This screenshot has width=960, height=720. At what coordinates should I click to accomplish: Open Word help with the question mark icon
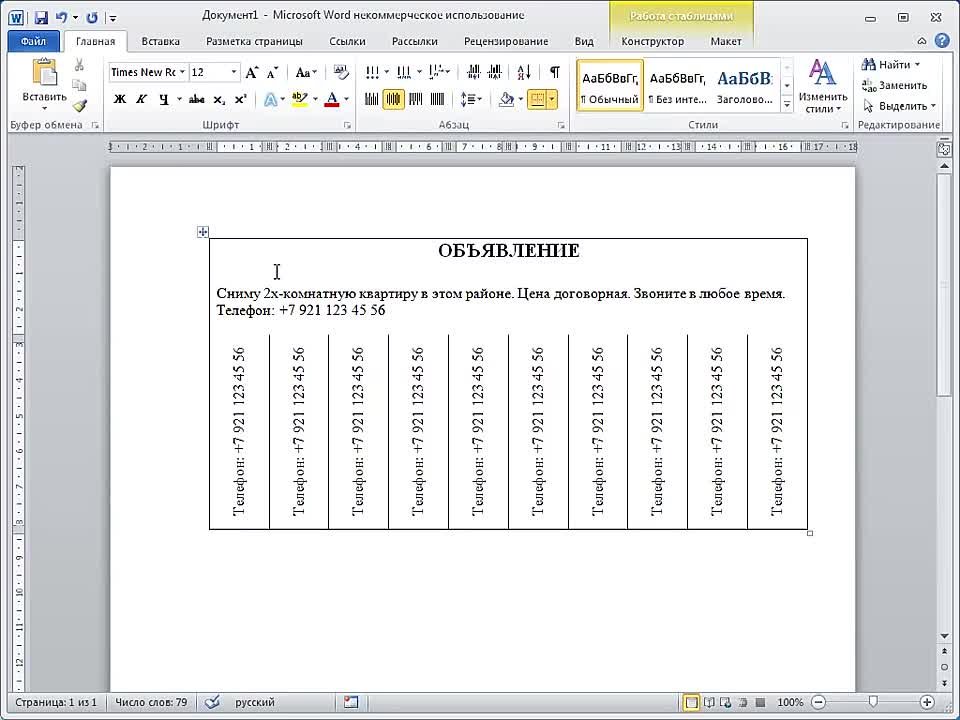click(942, 41)
